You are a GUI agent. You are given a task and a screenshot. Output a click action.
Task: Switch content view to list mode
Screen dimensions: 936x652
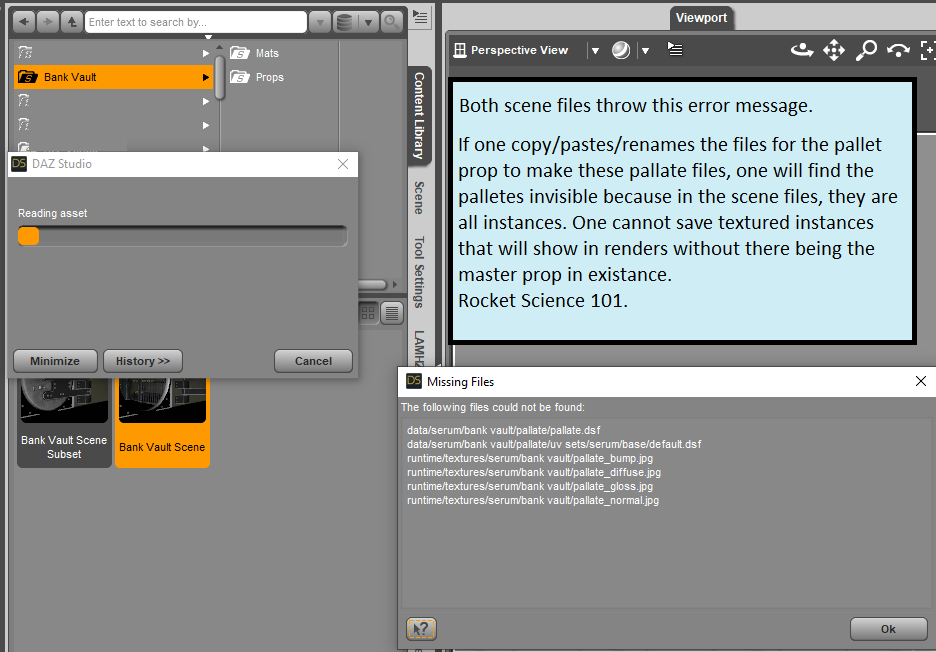(x=392, y=312)
